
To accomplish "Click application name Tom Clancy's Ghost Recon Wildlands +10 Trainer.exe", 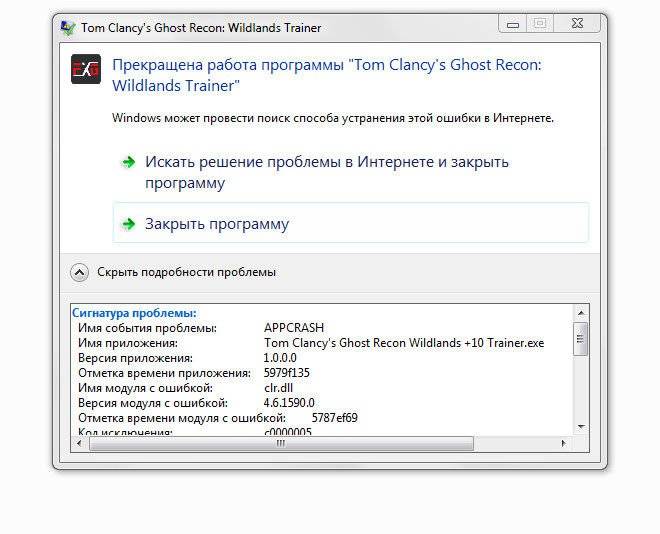I will 404,343.
